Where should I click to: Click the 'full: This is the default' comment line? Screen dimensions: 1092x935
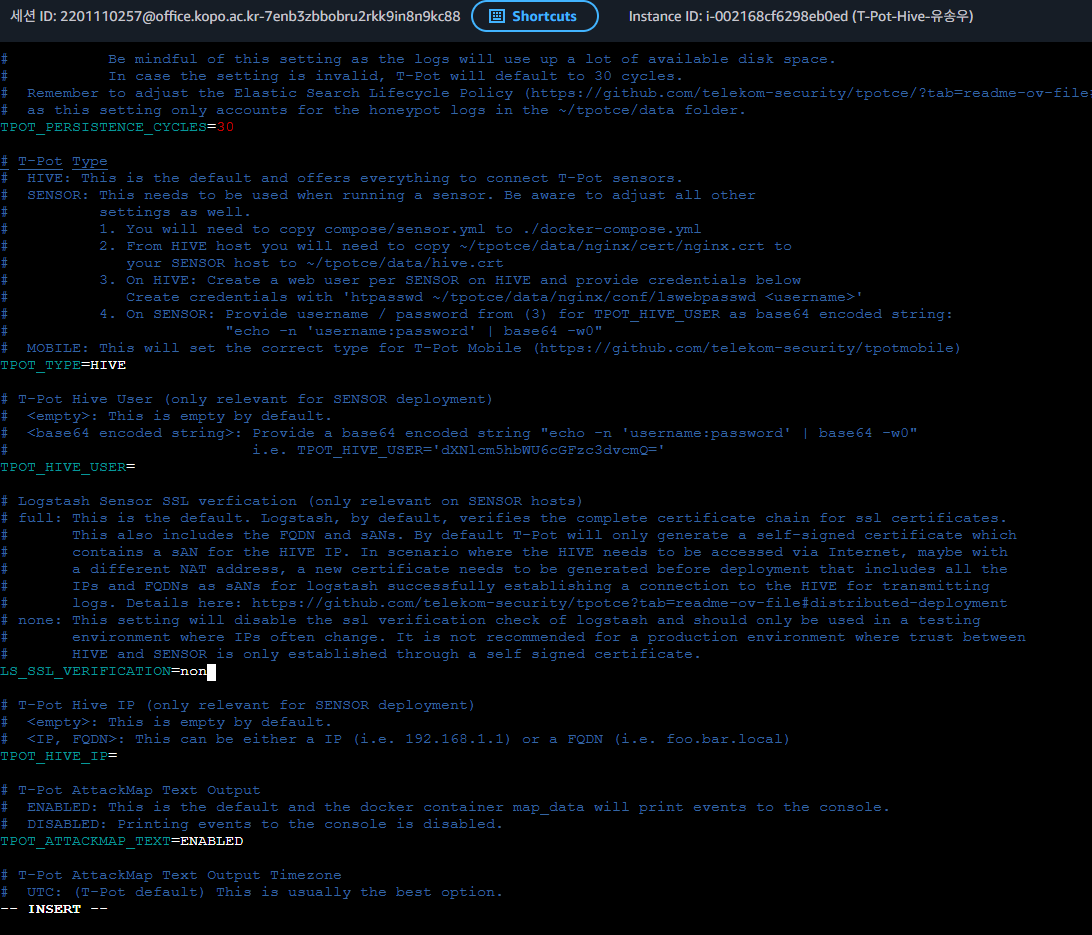point(504,519)
